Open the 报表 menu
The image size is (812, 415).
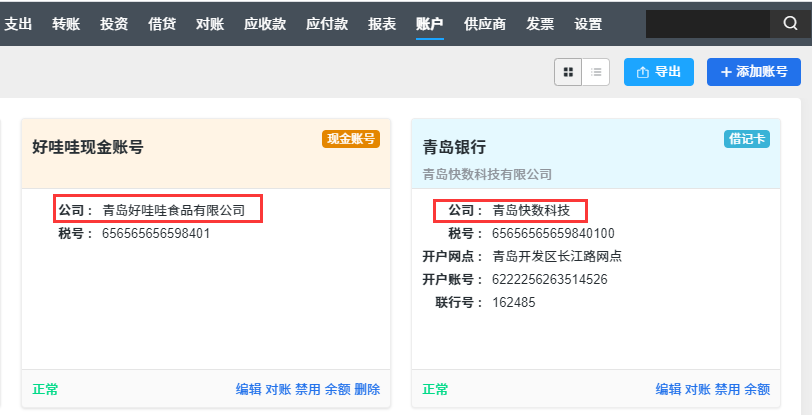coord(382,24)
